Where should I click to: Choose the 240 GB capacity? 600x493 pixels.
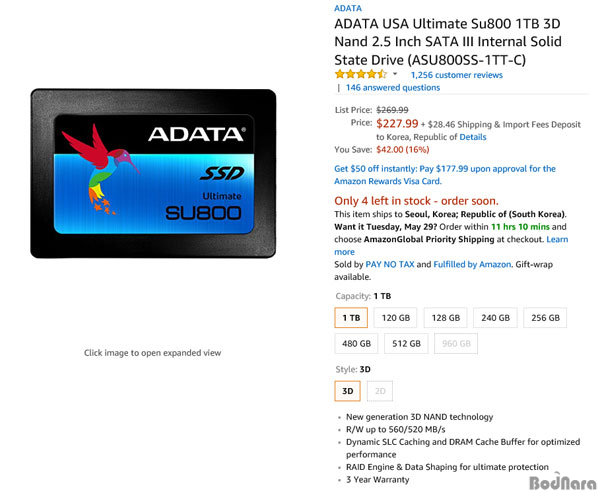(x=495, y=318)
